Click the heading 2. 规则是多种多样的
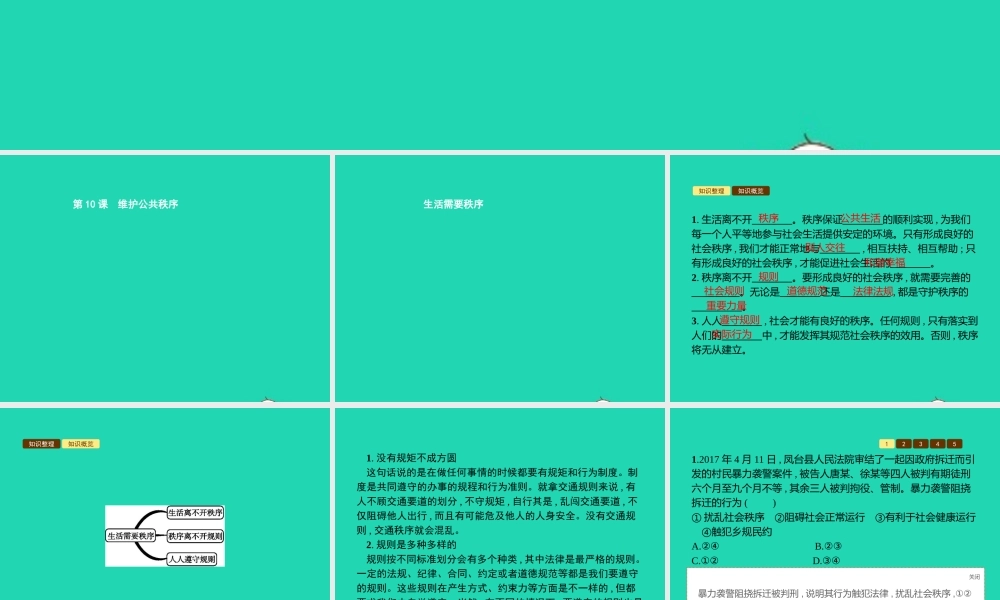The width and height of the screenshot is (1000, 600). coord(411,545)
